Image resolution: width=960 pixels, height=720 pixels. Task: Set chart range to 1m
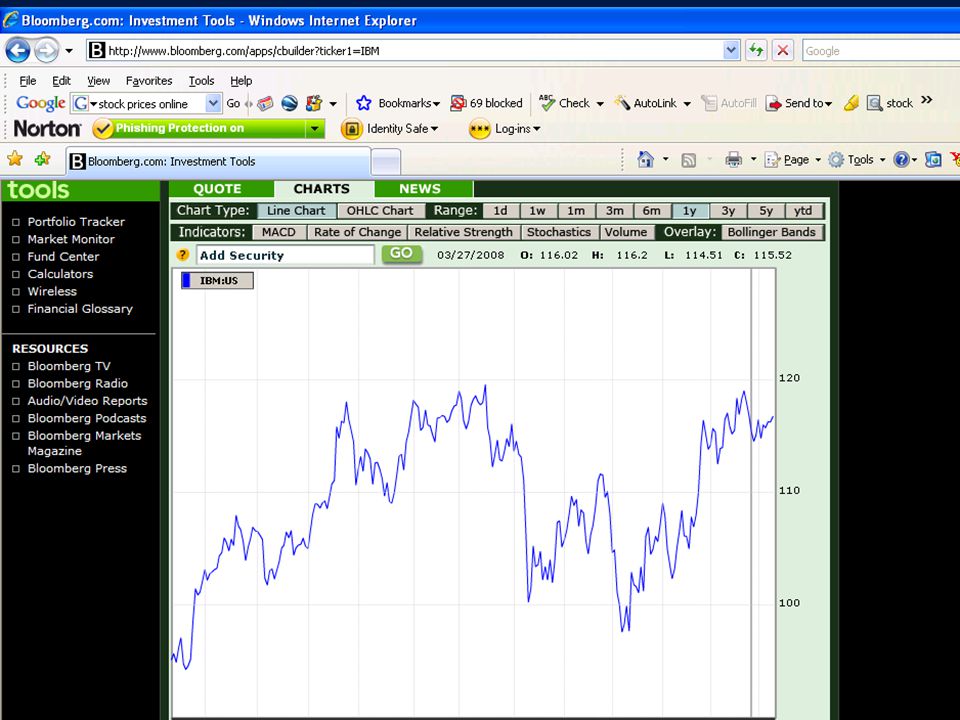576,211
